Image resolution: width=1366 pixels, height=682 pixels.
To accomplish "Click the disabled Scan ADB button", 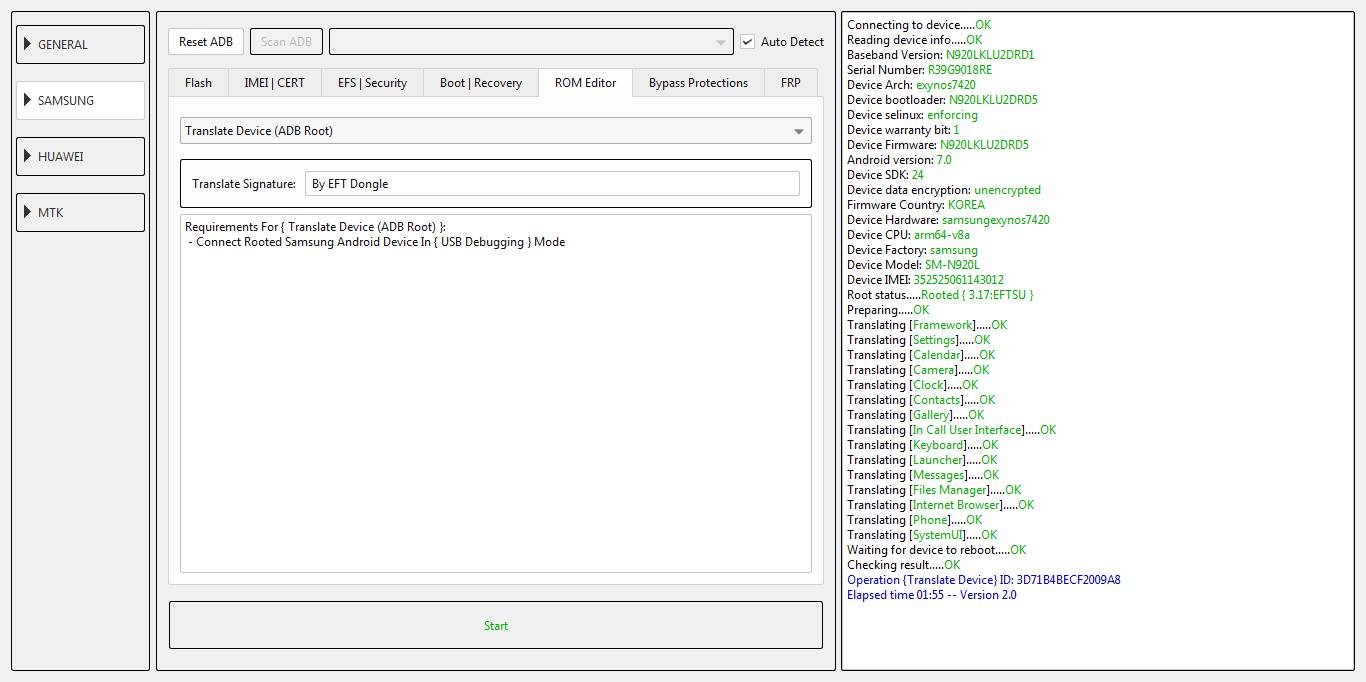I will click(x=286, y=41).
